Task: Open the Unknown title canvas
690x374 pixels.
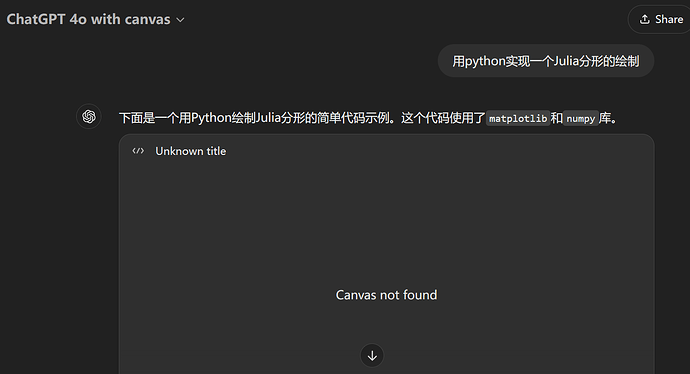Action: tap(191, 151)
